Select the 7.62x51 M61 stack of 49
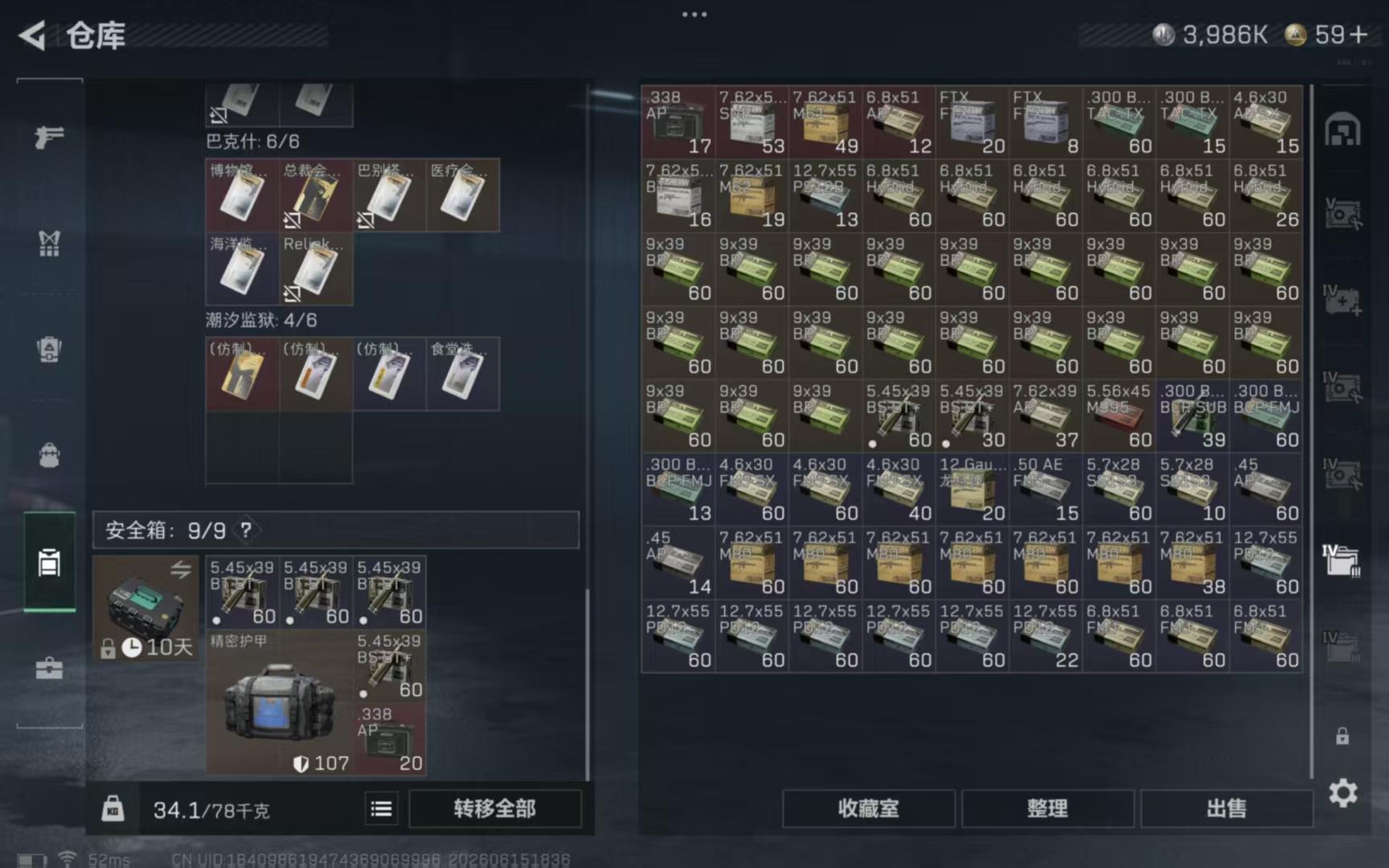The height and width of the screenshot is (868, 1389). tap(826, 121)
